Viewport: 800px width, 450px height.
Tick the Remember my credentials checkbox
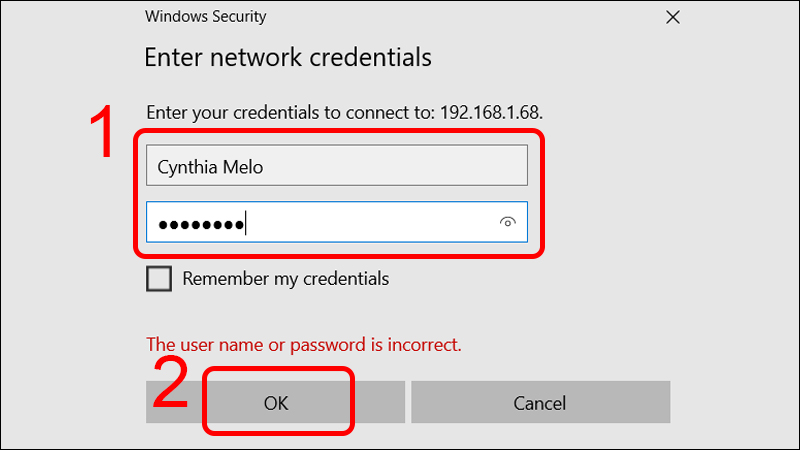pyautogui.click(x=159, y=279)
